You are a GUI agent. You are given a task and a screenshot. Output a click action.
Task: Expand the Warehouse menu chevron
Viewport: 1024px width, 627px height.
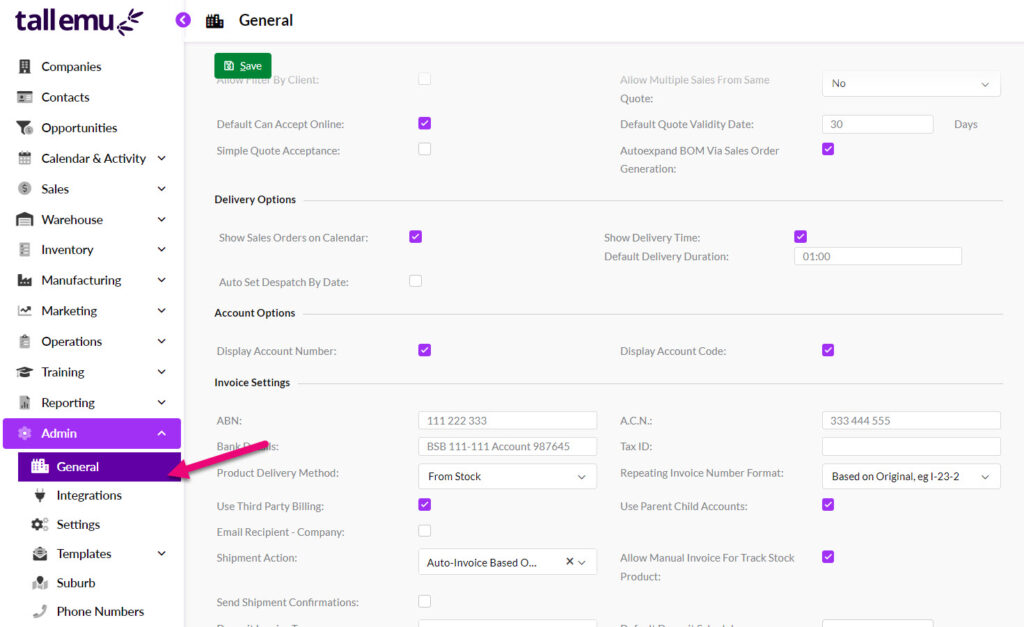(x=162, y=219)
